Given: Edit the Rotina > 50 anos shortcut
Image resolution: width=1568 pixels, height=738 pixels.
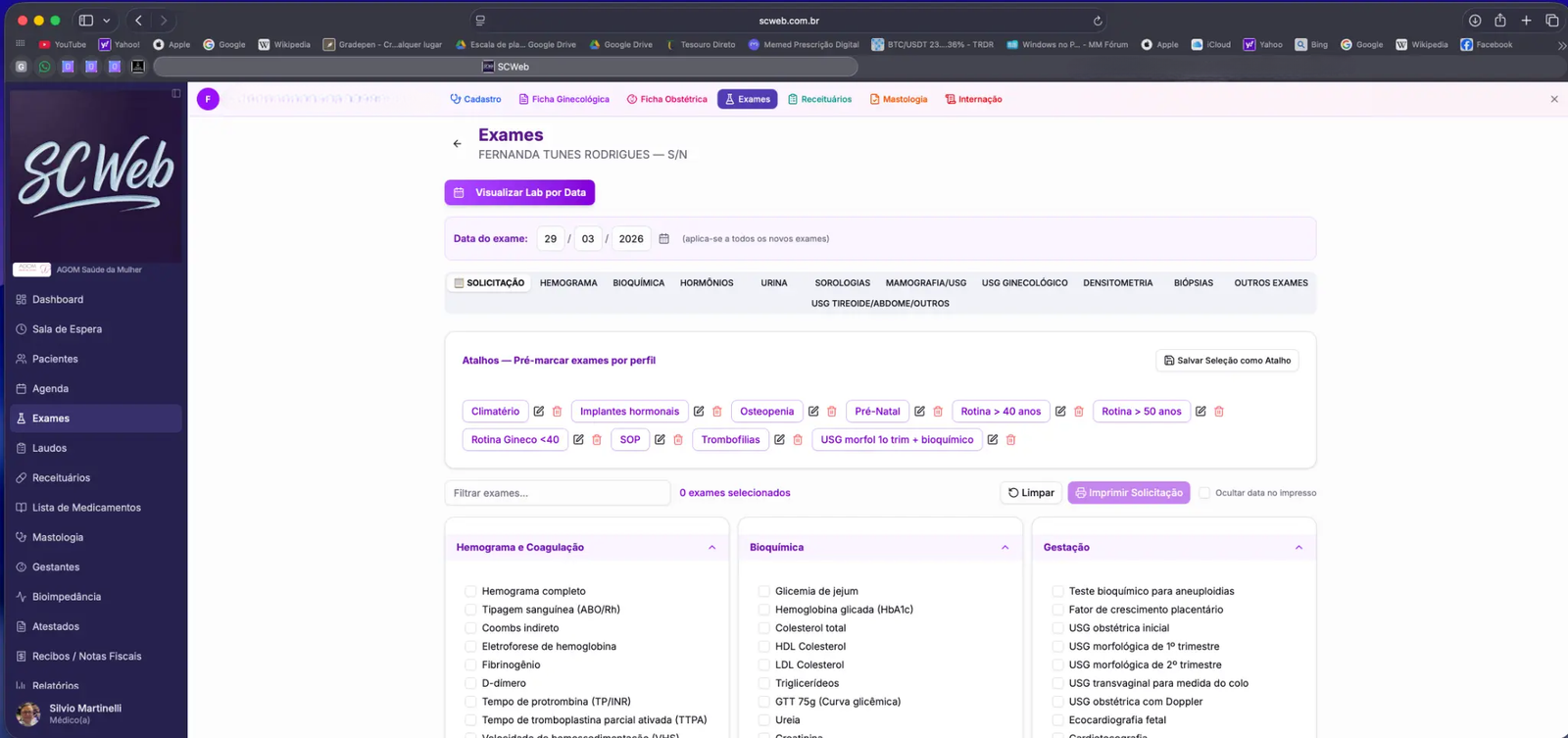Looking at the screenshot, I should click(x=1200, y=412).
